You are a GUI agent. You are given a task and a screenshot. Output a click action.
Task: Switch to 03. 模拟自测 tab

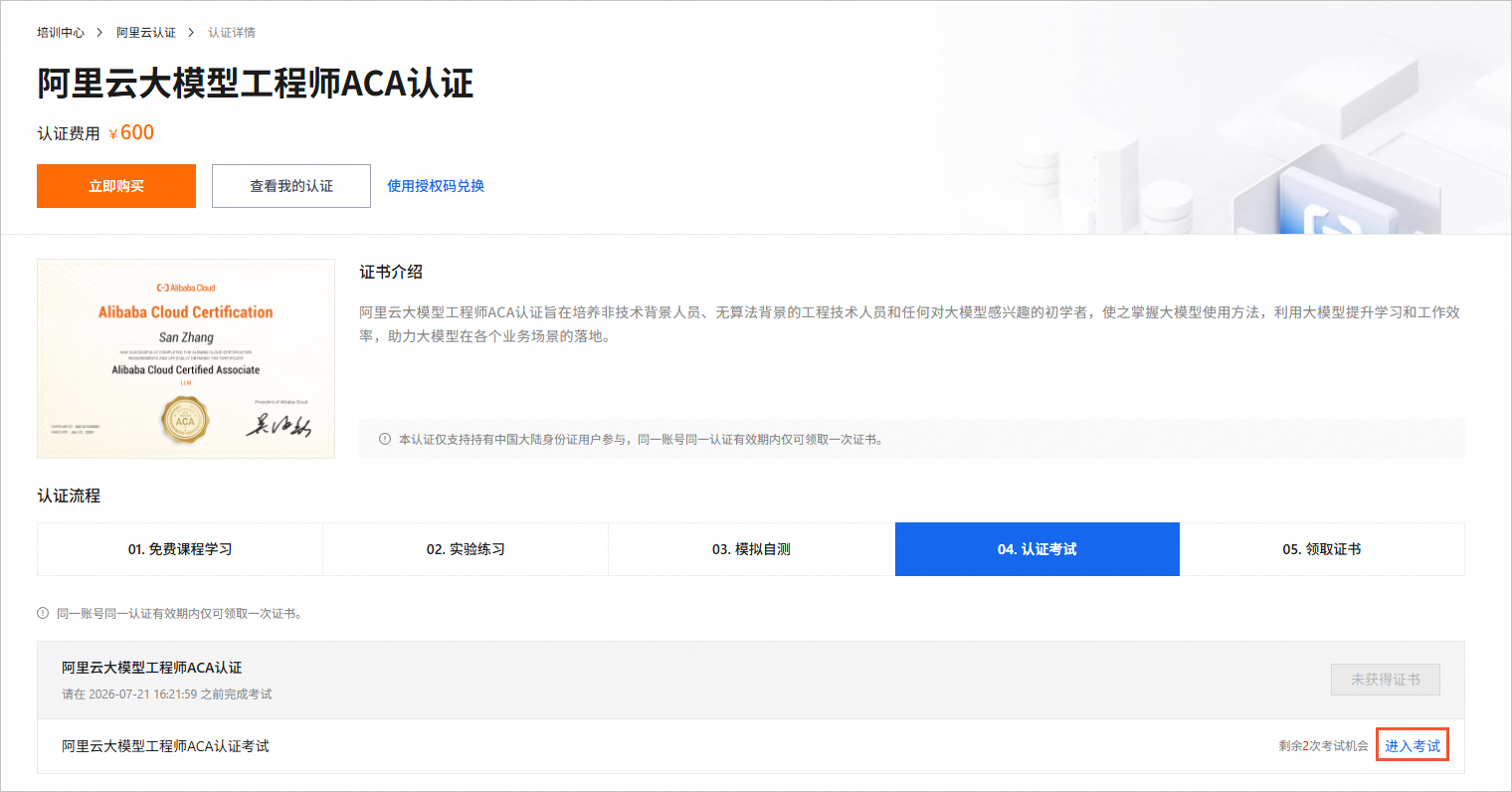[x=751, y=549]
